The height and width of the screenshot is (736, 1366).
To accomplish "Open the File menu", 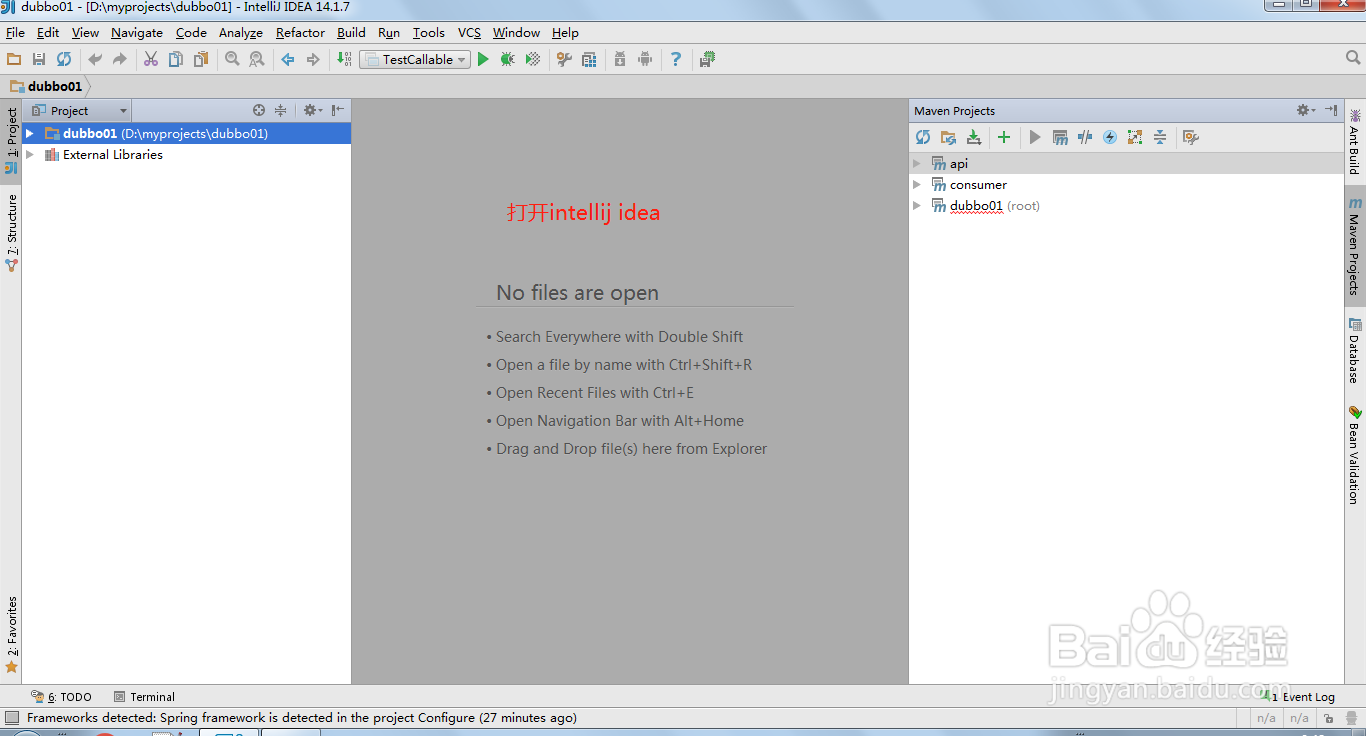I will click(15, 32).
